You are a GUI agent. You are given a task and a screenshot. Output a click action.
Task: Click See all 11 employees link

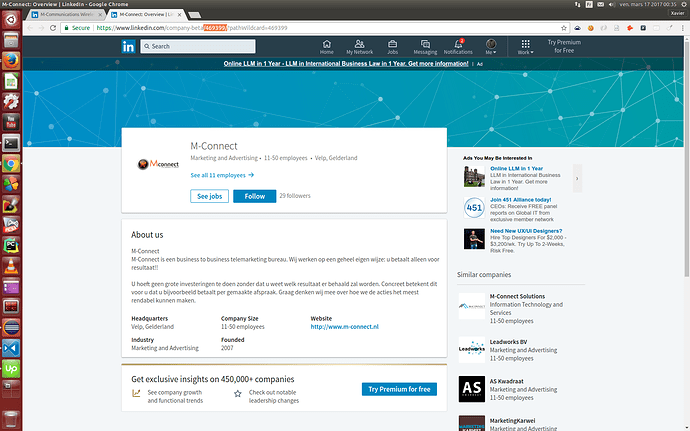(222, 175)
